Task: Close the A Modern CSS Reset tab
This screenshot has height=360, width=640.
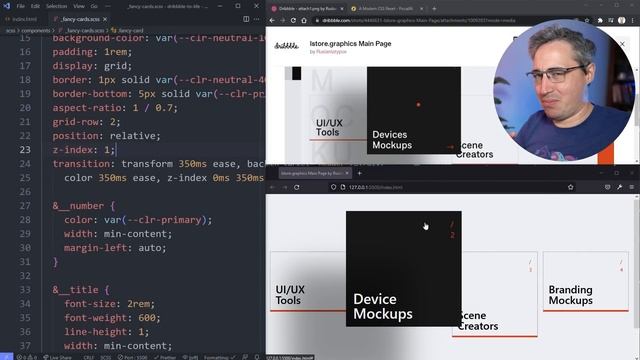Action: pyautogui.click(x=421, y=9)
